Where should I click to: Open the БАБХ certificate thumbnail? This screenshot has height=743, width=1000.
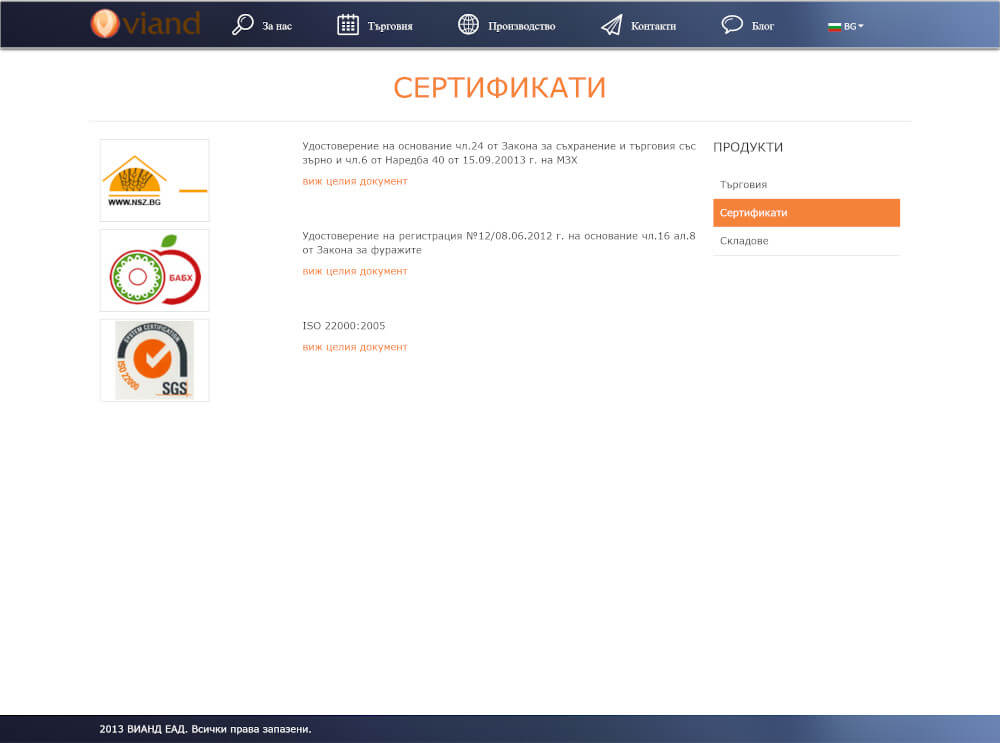coord(154,270)
